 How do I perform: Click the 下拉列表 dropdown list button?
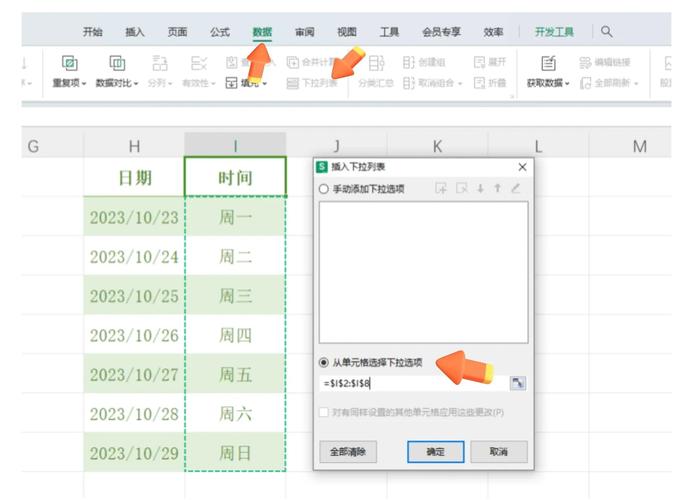point(312,83)
